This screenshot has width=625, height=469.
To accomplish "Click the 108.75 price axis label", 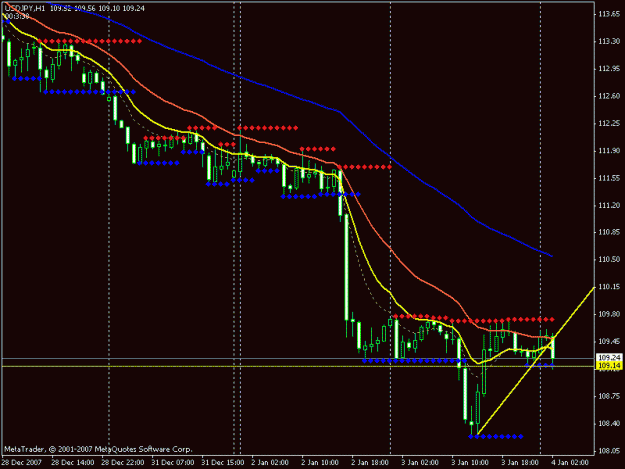I will coord(609,396).
